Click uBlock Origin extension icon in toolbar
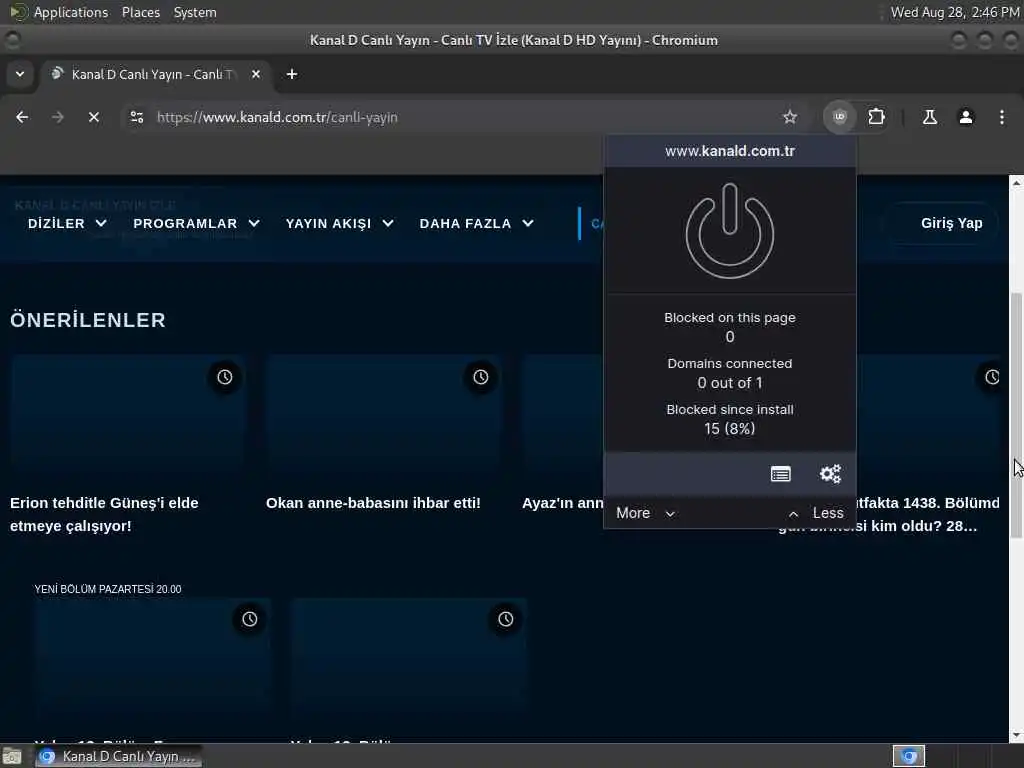 [x=840, y=117]
